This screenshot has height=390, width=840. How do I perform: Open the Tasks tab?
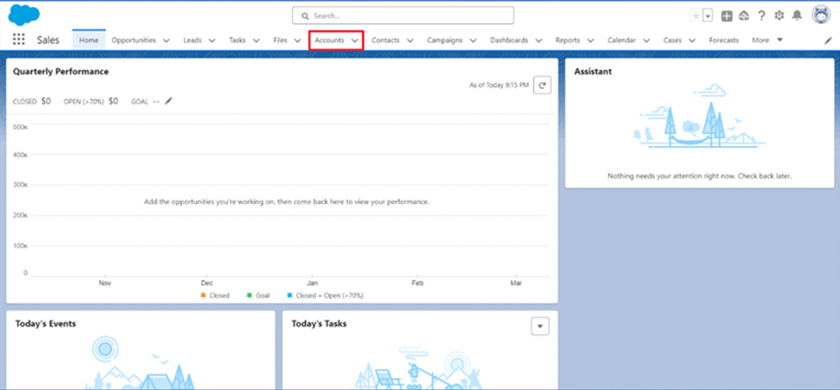(x=237, y=40)
